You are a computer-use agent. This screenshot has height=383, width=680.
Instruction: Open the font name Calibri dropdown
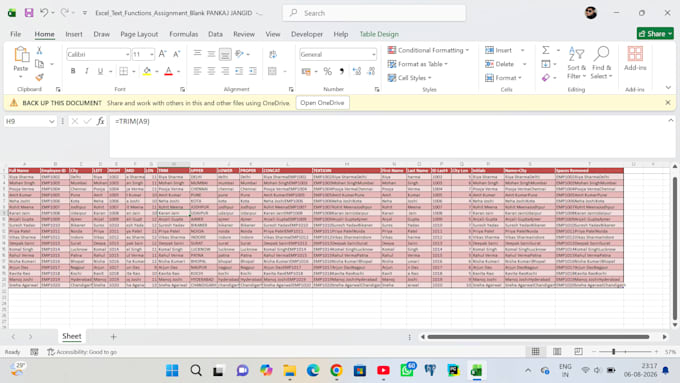tap(128, 55)
